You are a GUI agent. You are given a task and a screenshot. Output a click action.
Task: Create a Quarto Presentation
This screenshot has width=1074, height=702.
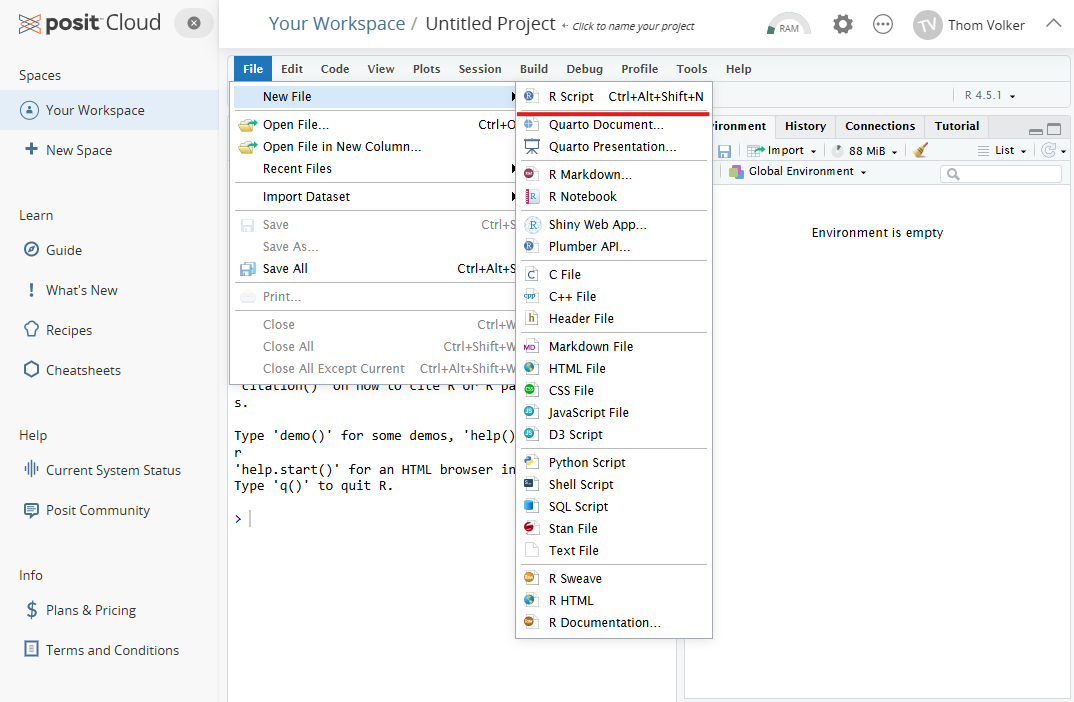(614, 147)
